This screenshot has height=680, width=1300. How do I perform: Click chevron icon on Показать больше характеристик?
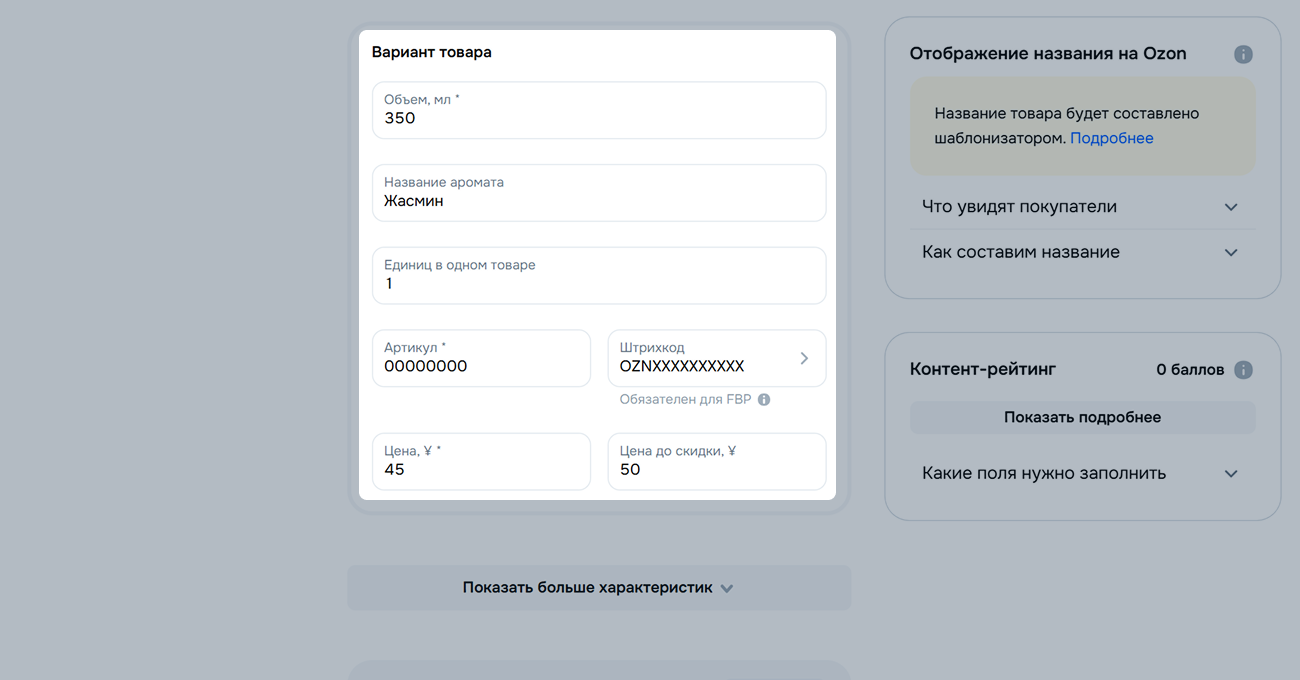point(727,588)
